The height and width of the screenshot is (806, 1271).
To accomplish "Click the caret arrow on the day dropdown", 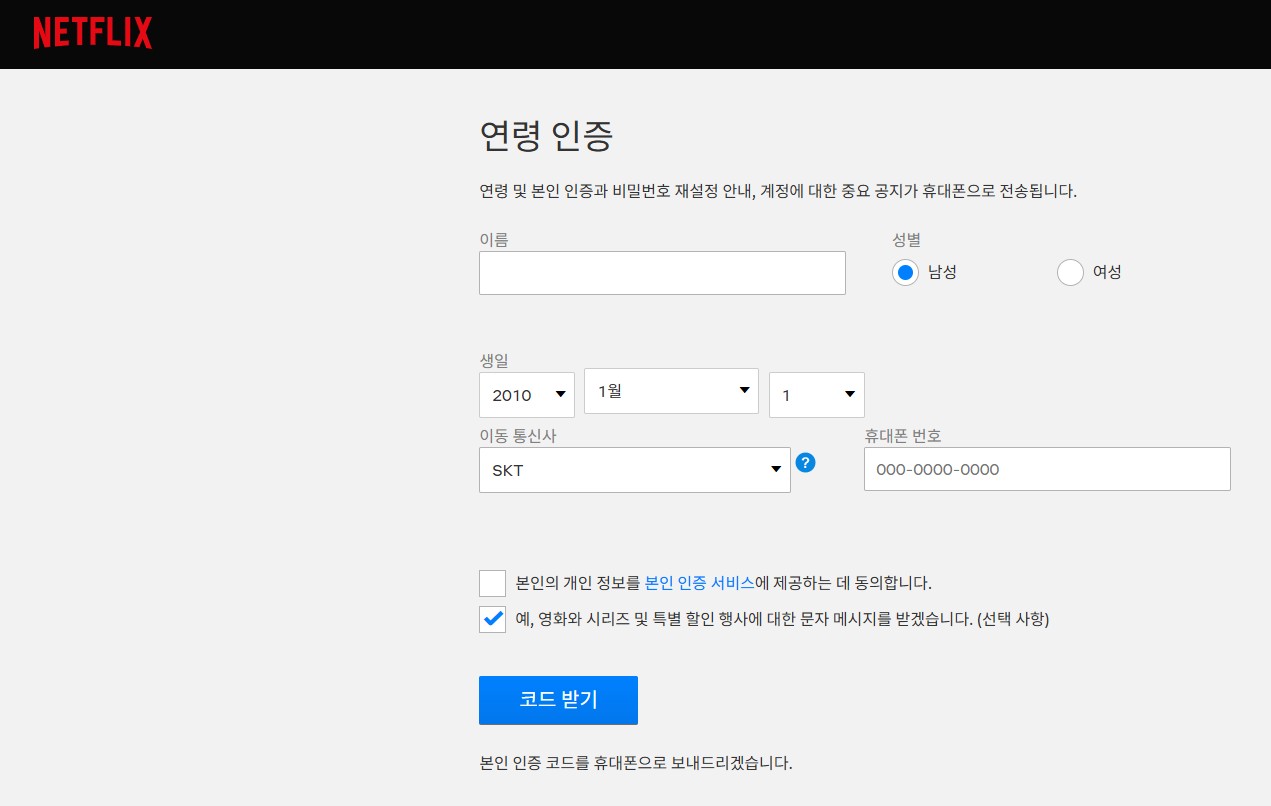I will coord(849,394).
